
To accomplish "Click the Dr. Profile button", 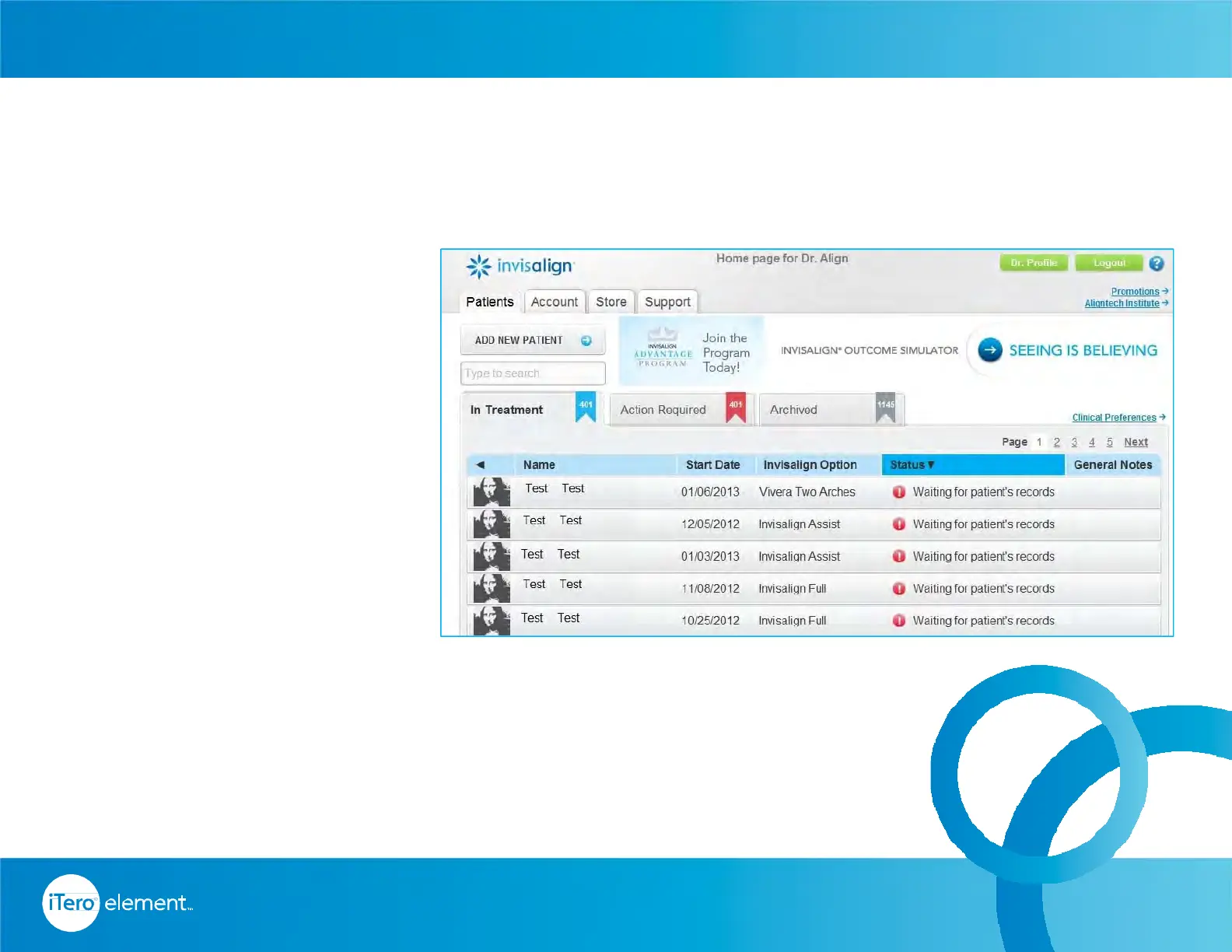I will tap(1034, 263).
